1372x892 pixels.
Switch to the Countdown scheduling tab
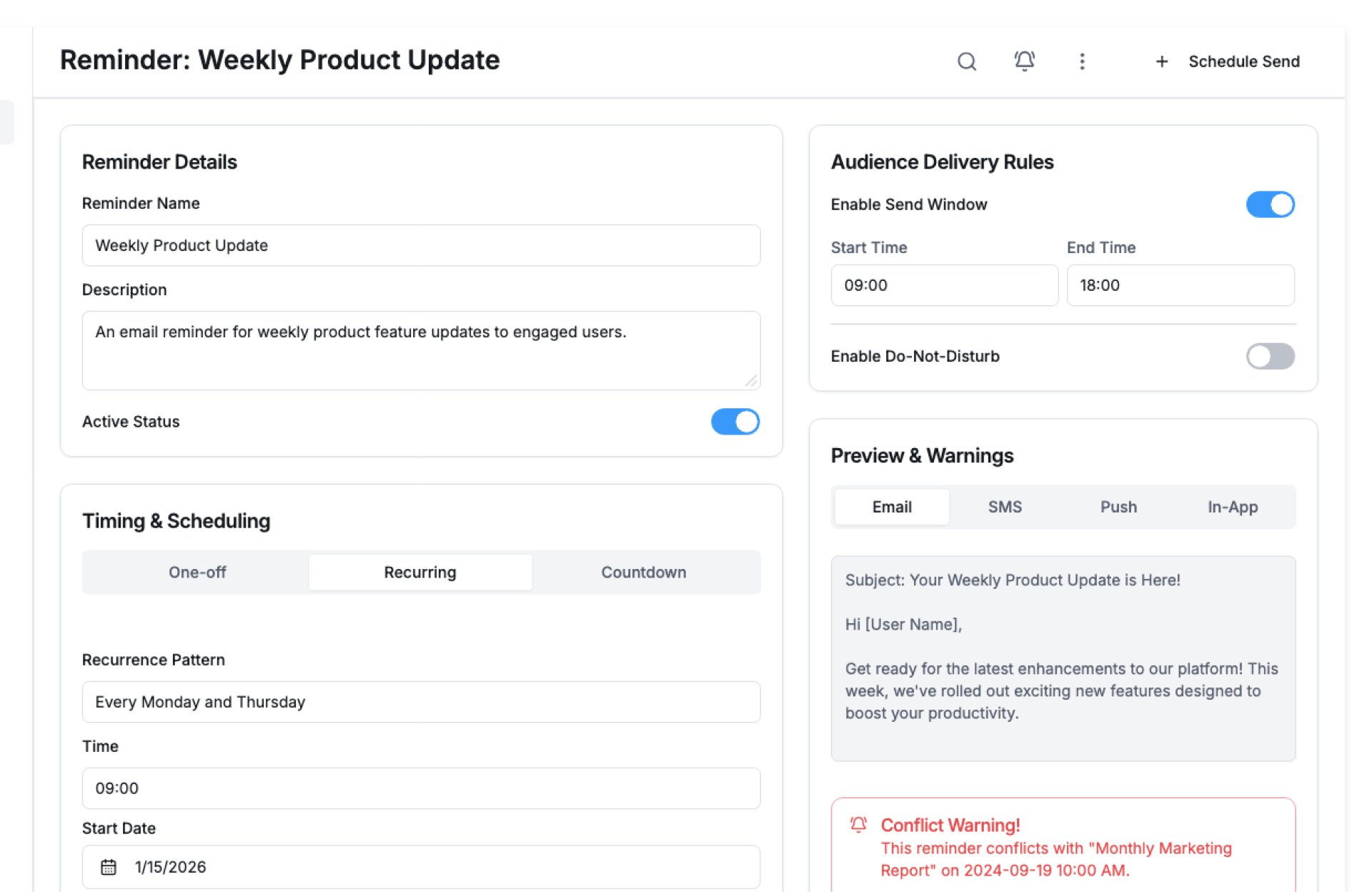pyautogui.click(x=643, y=573)
